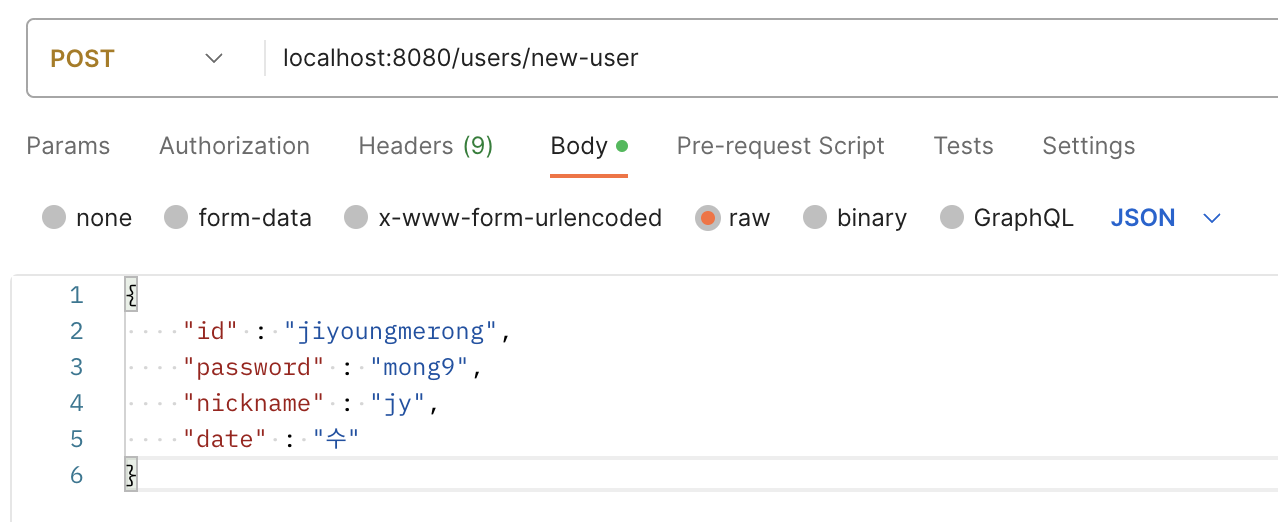Viewport: 1278px width, 522px height.
Task: Open the Headers (9) tab
Action: [x=426, y=146]
